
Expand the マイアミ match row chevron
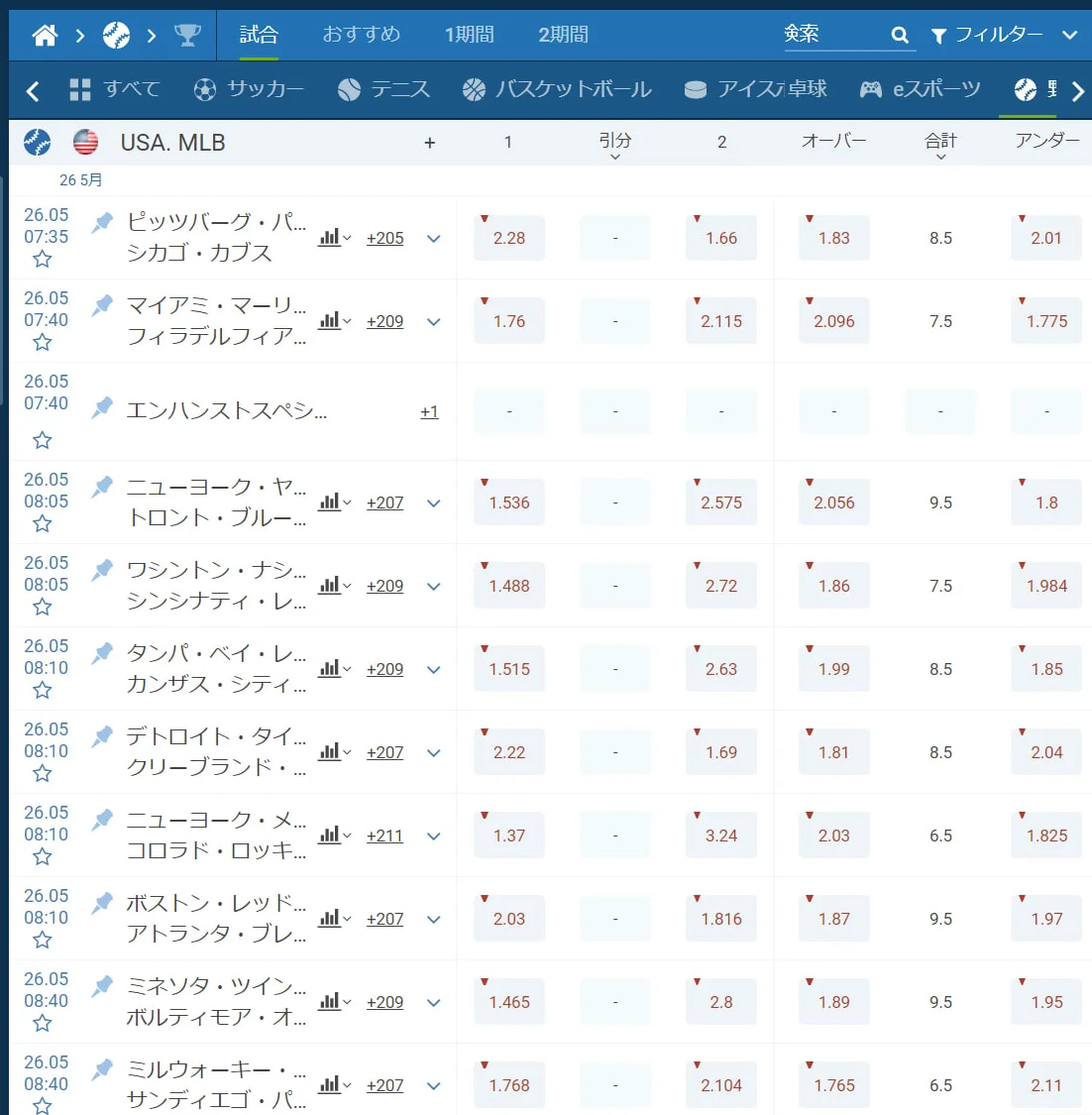tap(434, 322)
